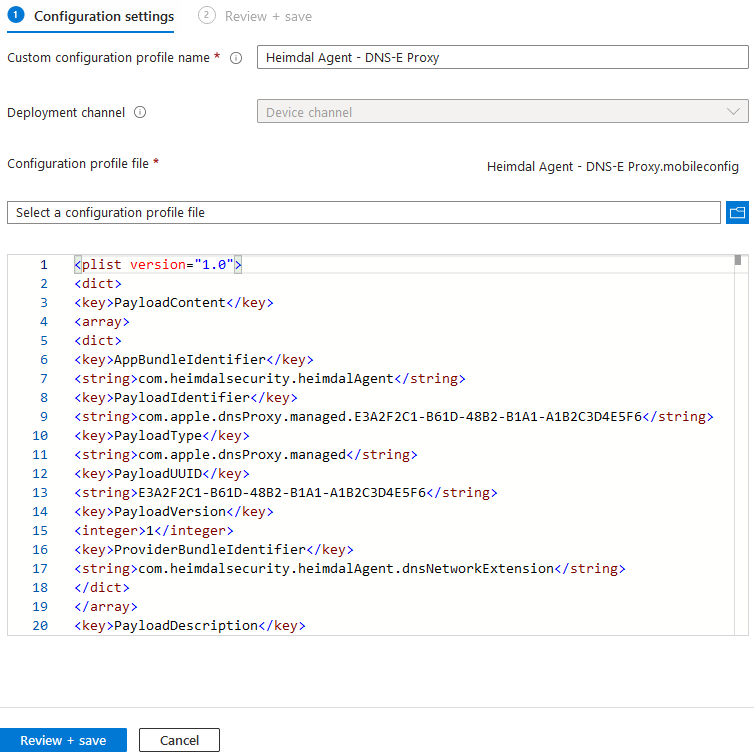This screenshot has height=756, width=754.
Task: Click the info icon beside profile name
Action: 236,58
